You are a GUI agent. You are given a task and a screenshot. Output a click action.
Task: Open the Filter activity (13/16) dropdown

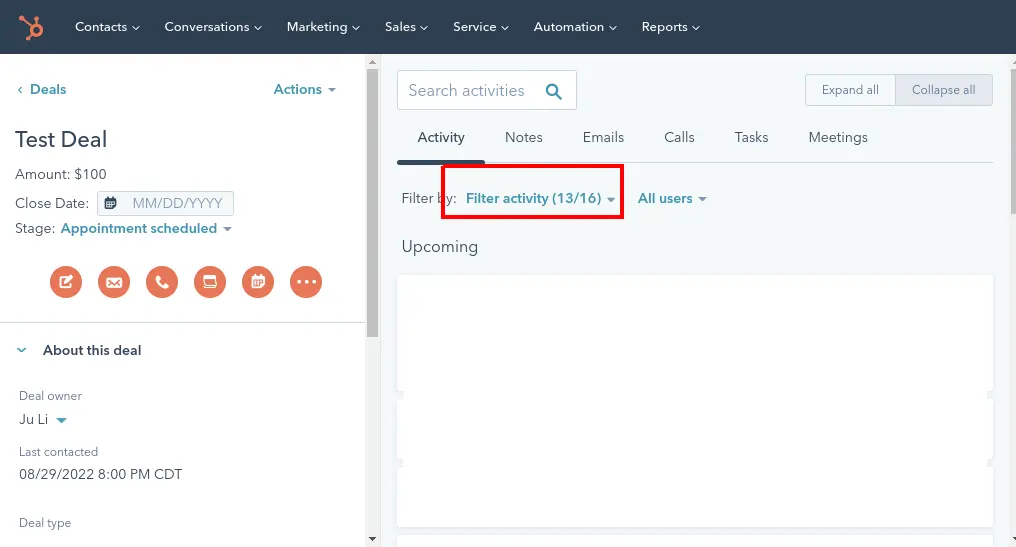[540, 198]
